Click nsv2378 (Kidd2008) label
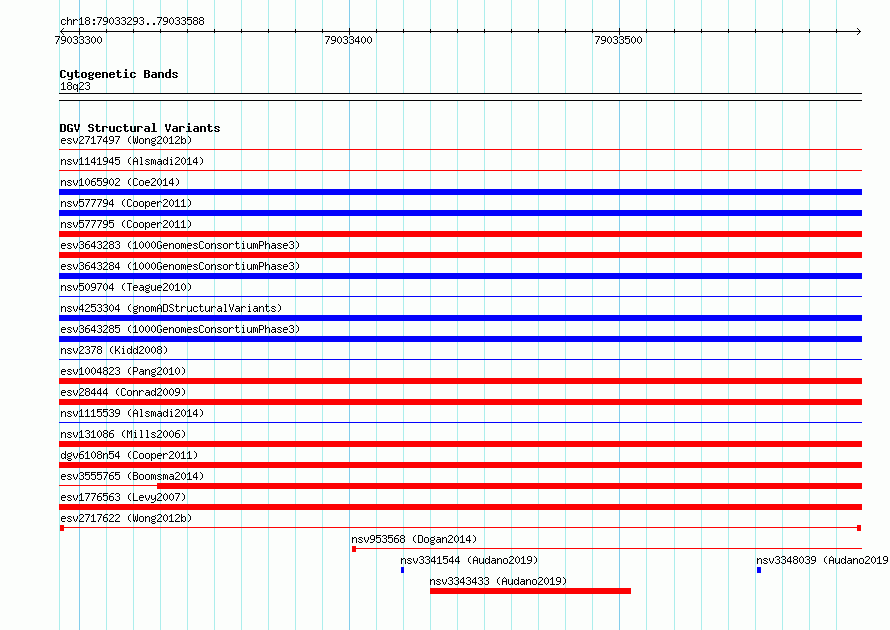The height and width of the screenshot is (630, 890). (x=114, y=350)
